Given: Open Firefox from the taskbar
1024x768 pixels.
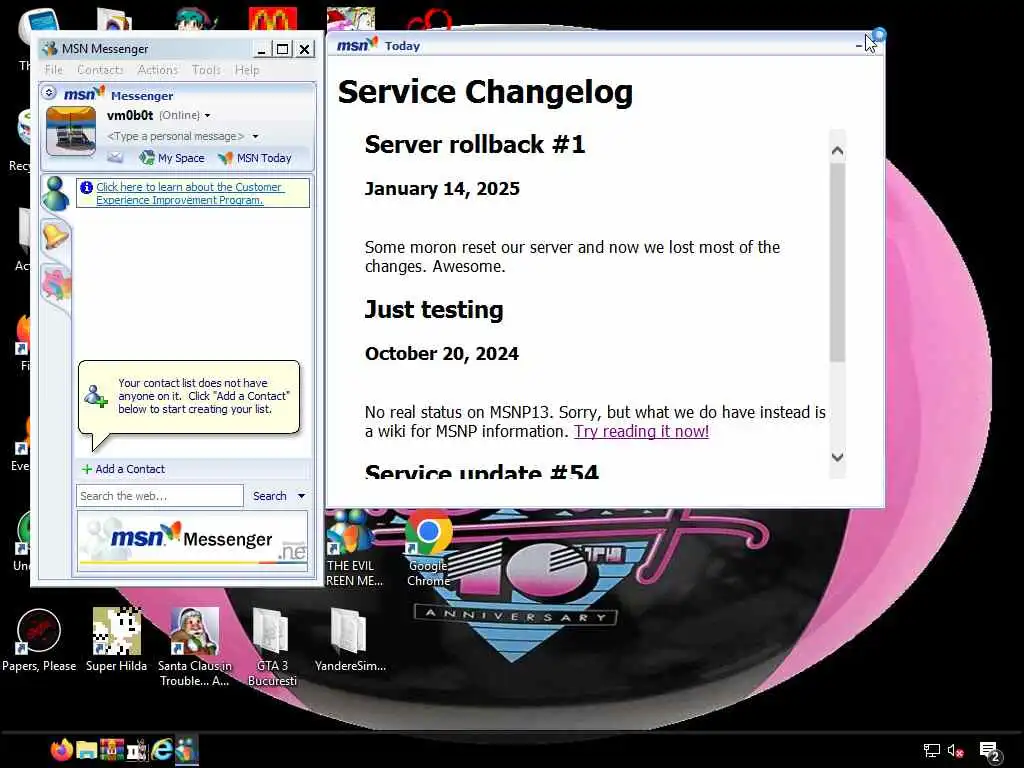Looking at the screenshot, I should point(61,750).
